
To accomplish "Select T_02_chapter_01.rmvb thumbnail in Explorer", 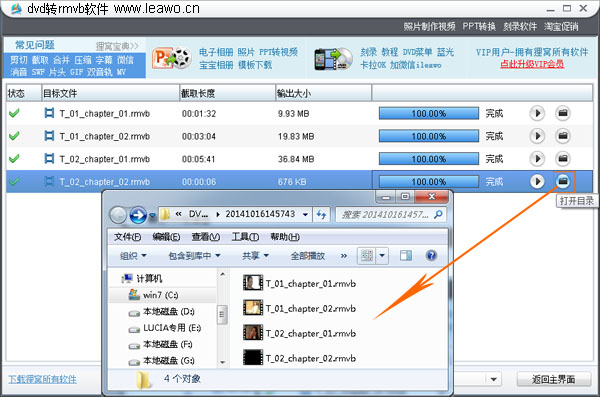I will (x=253, y=333).
